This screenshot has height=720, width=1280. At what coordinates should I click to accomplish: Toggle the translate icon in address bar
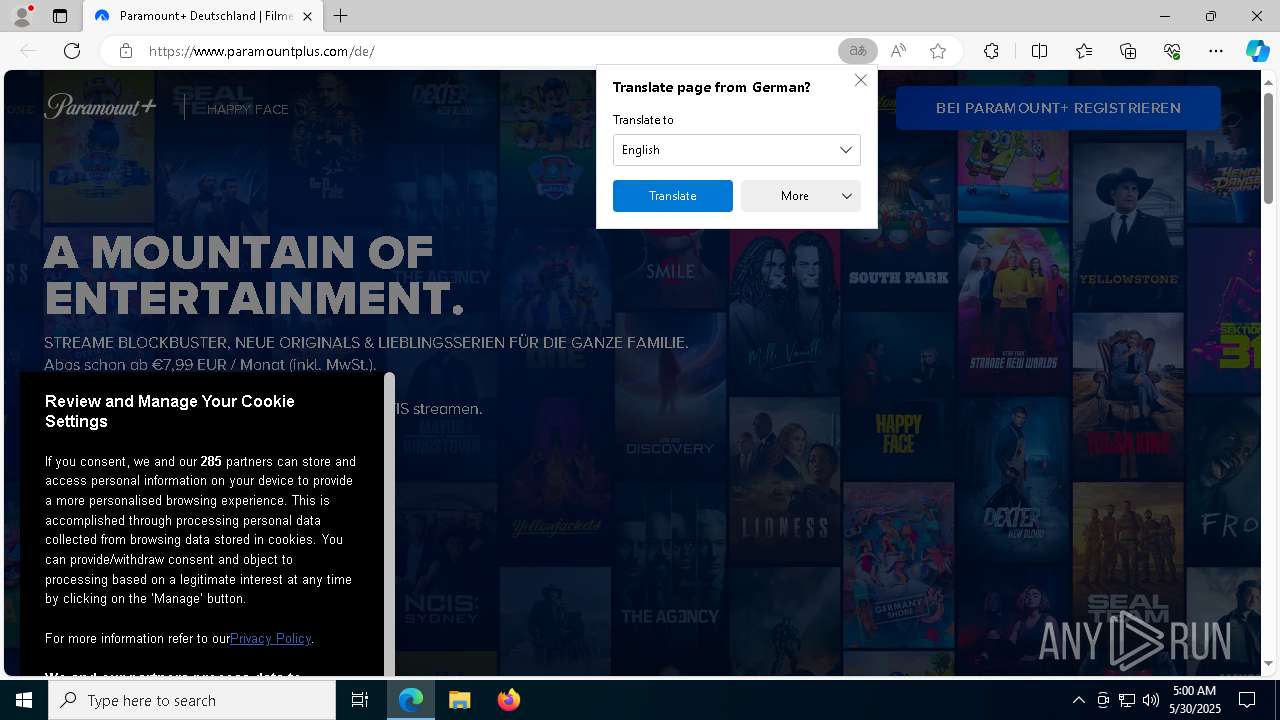coord(857,51)
